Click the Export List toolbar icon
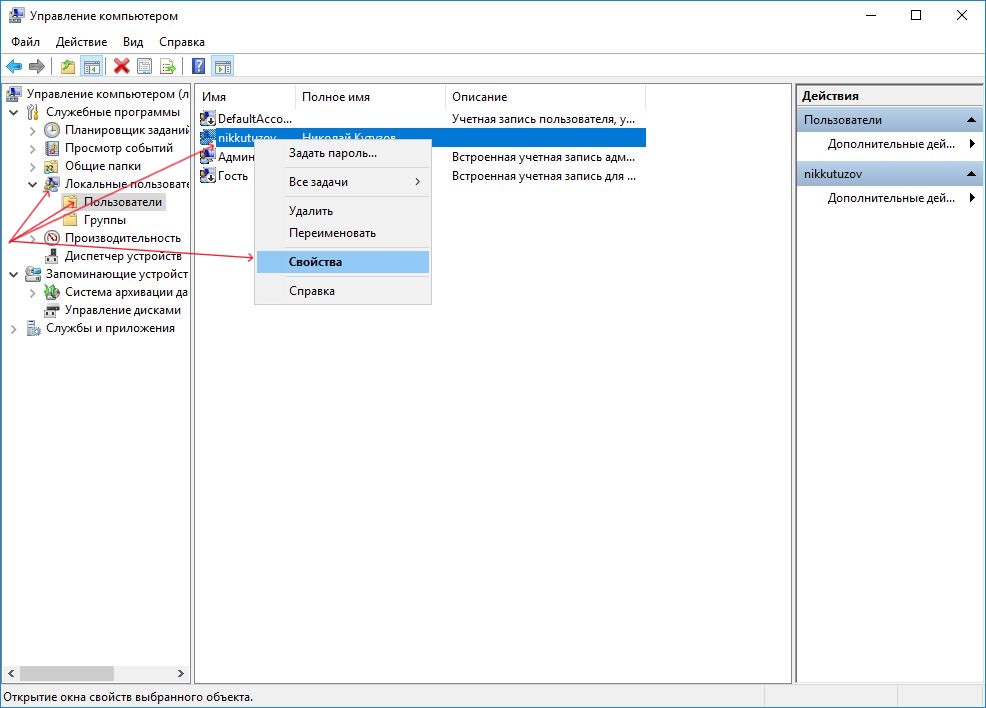 [x=168, y=66]
